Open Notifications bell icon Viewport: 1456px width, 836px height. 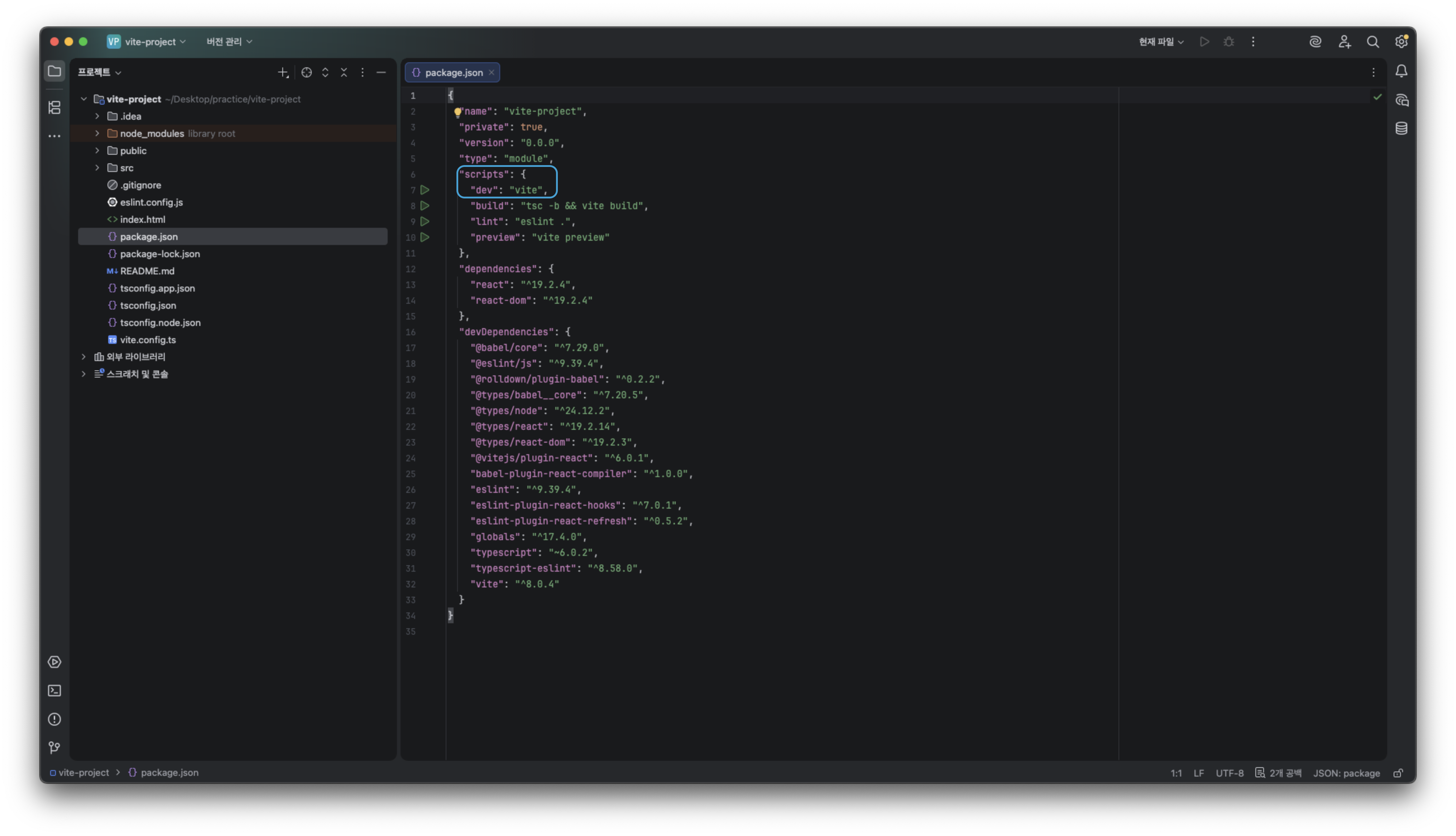[x=1402, y=71]
